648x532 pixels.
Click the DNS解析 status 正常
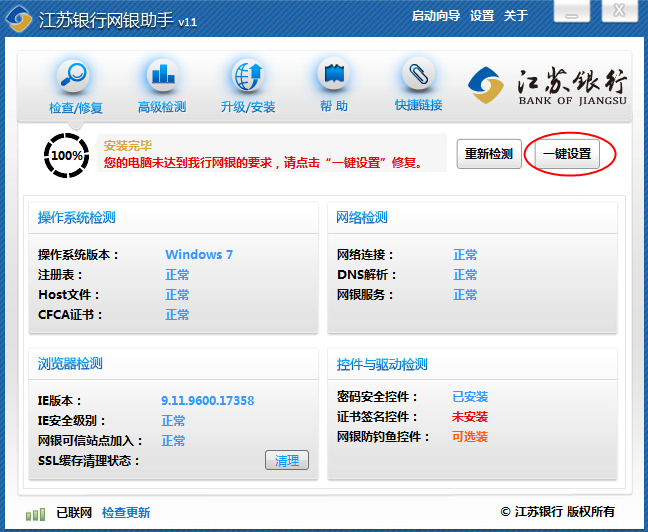pos(465,274)
